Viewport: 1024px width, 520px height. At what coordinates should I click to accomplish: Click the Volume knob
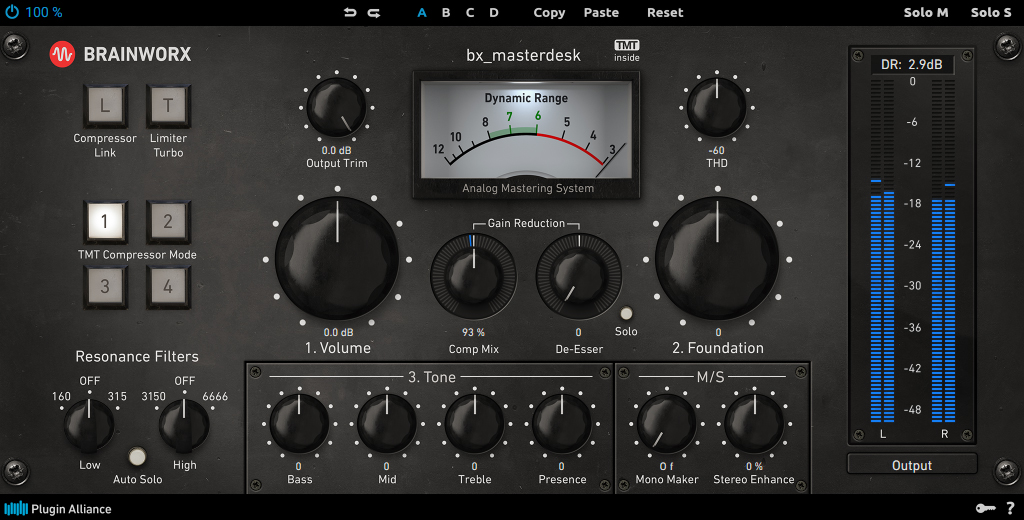pyautogui.click(x=338, y=258)
